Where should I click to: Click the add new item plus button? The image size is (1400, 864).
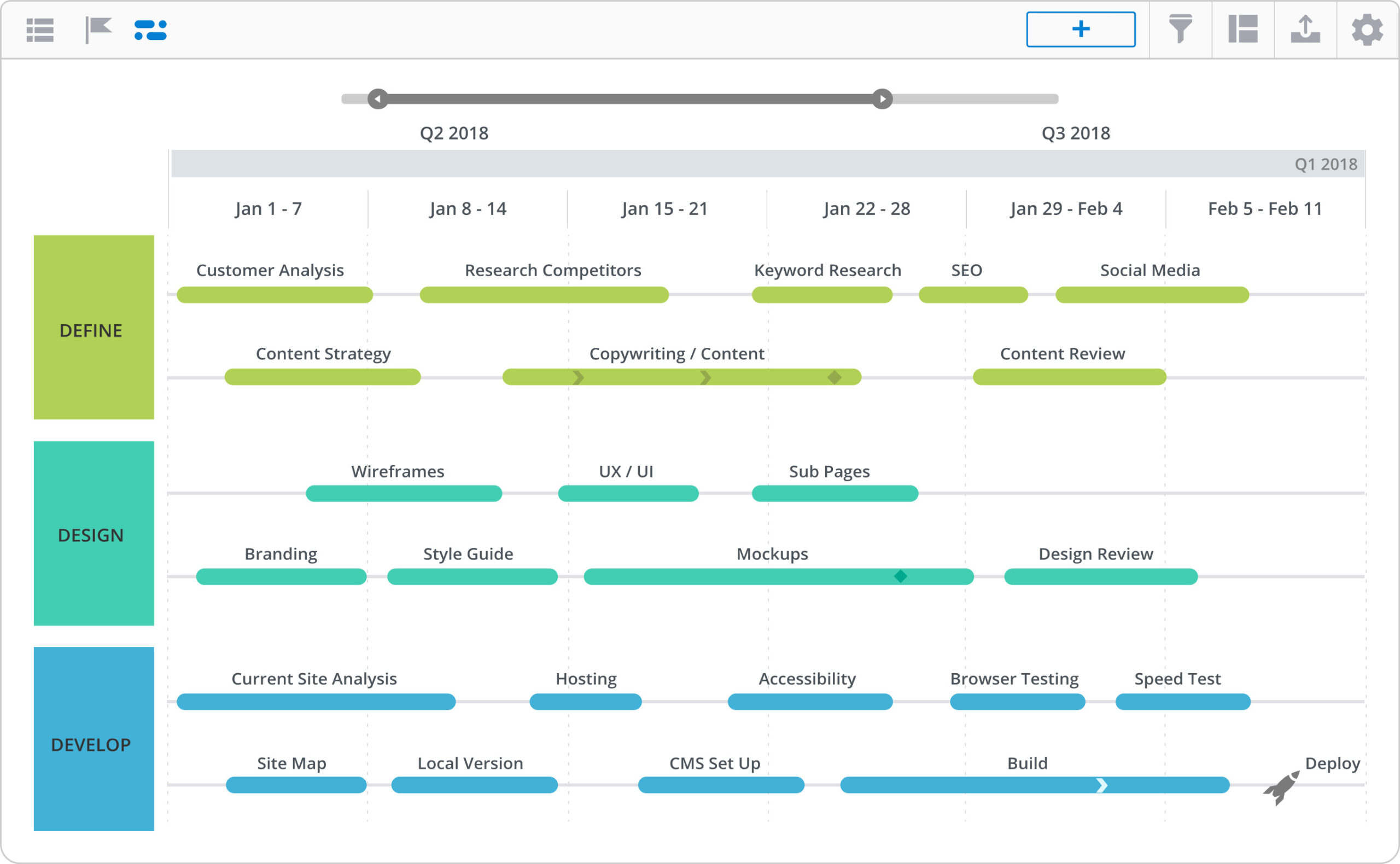click(x=1080, y=29)
